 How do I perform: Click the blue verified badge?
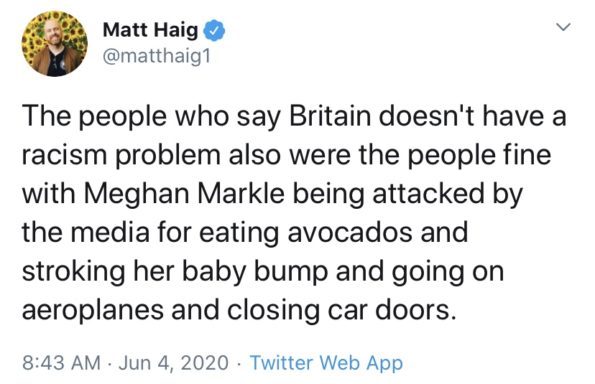215,31
